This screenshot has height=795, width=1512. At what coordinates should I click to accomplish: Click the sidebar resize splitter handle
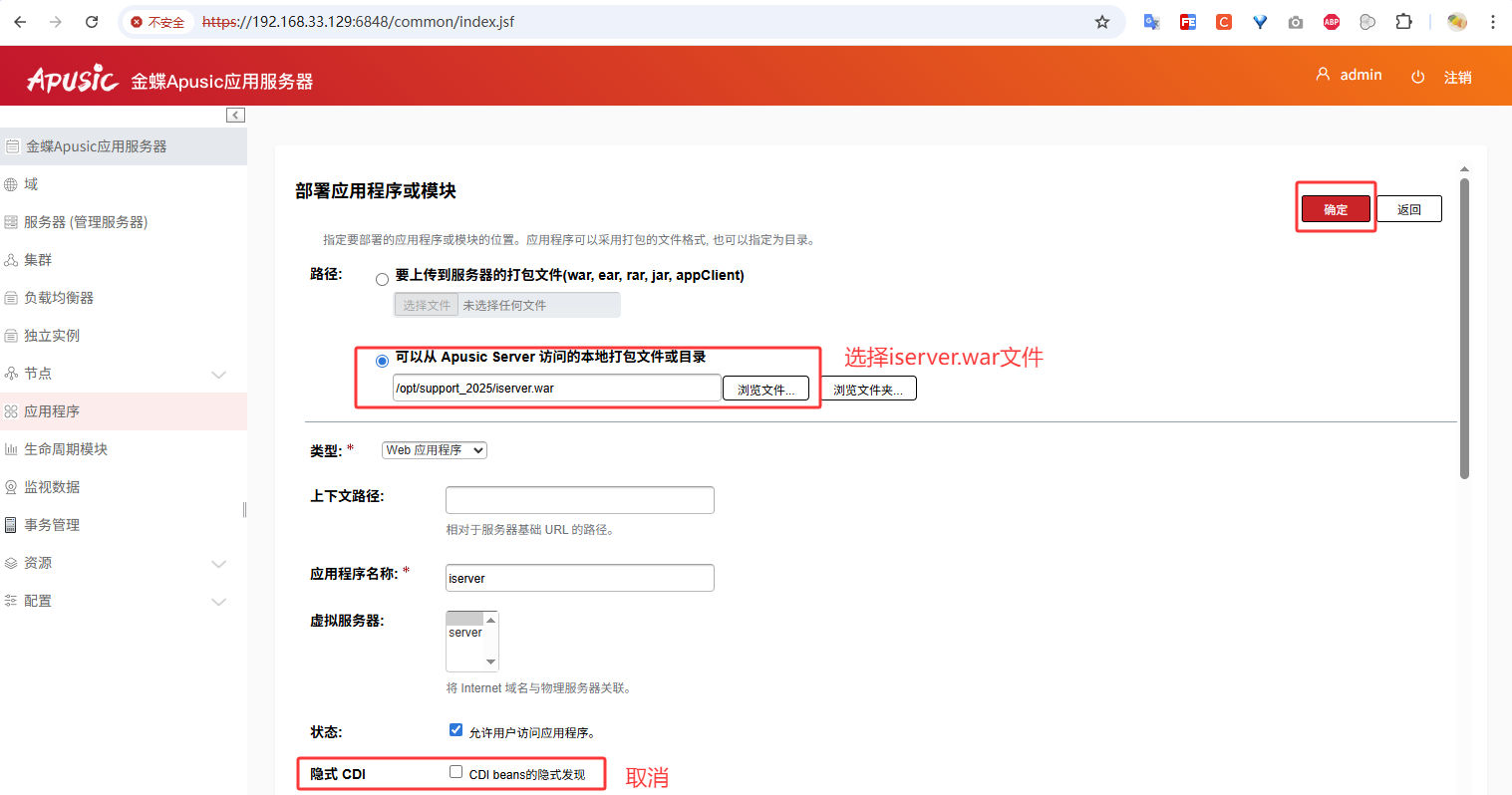pyautogui.click(x=244, y=509)
